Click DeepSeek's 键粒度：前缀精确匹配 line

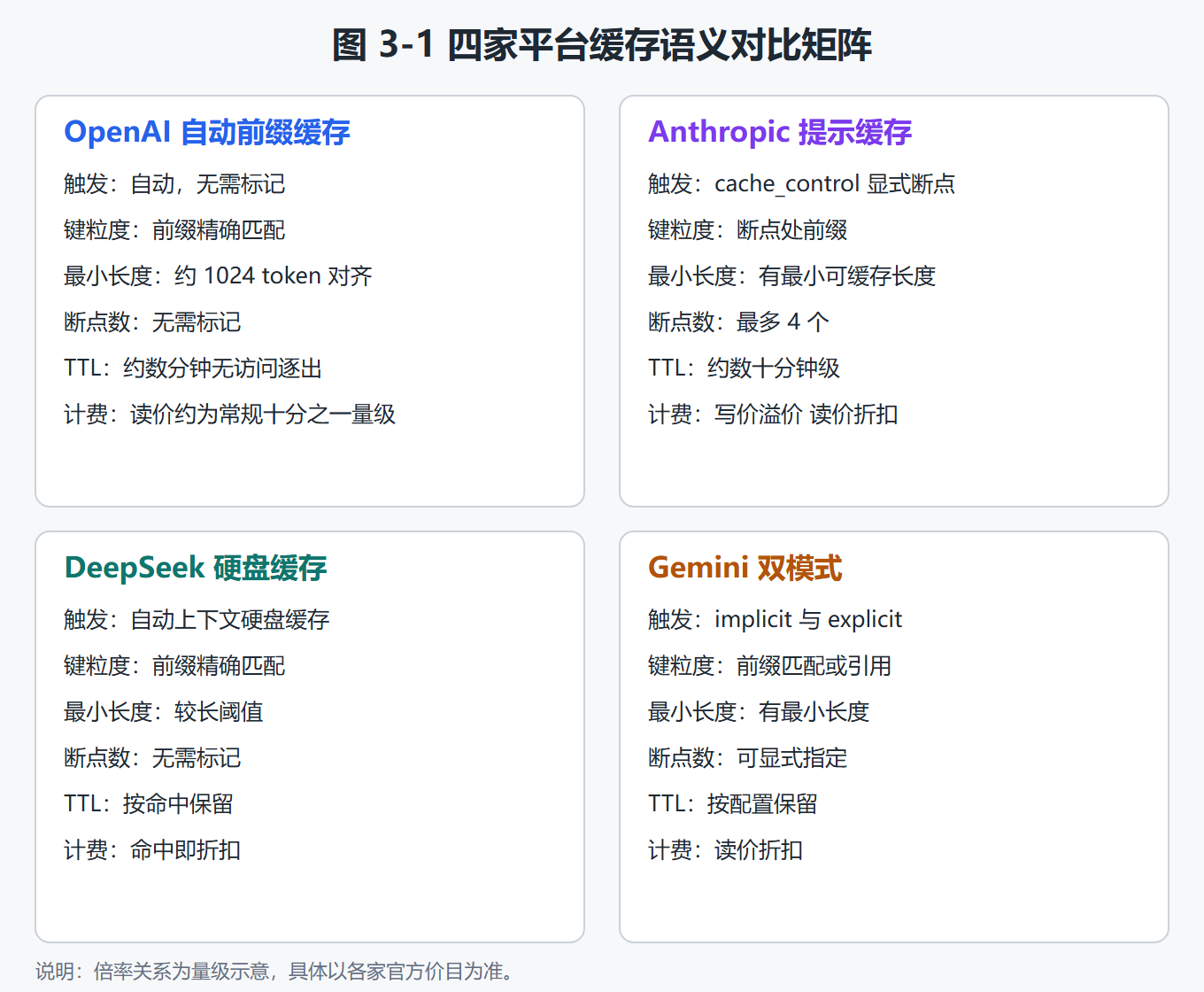click(174, 666)
